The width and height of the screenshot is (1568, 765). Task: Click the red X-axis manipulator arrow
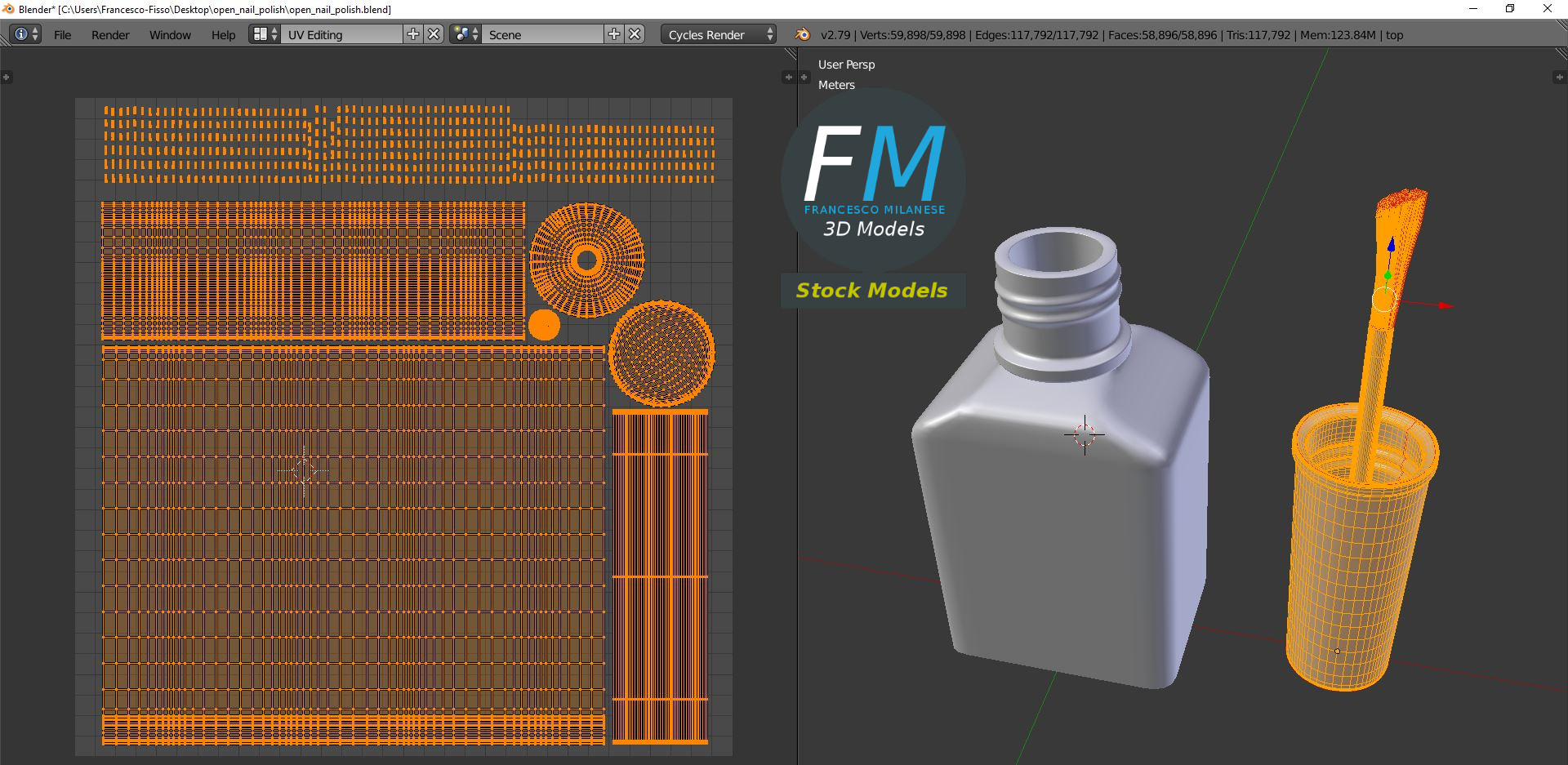tap(1445, 305)
